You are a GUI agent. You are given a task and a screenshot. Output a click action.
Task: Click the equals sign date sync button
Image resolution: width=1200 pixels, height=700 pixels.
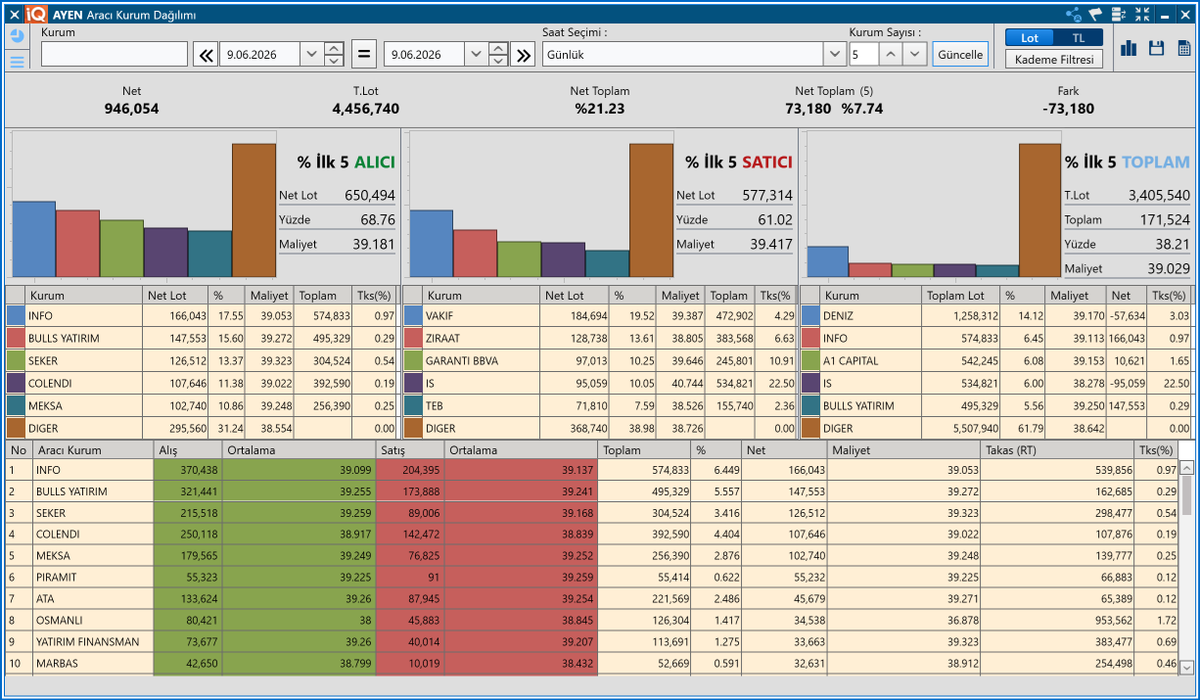point(364,54)
